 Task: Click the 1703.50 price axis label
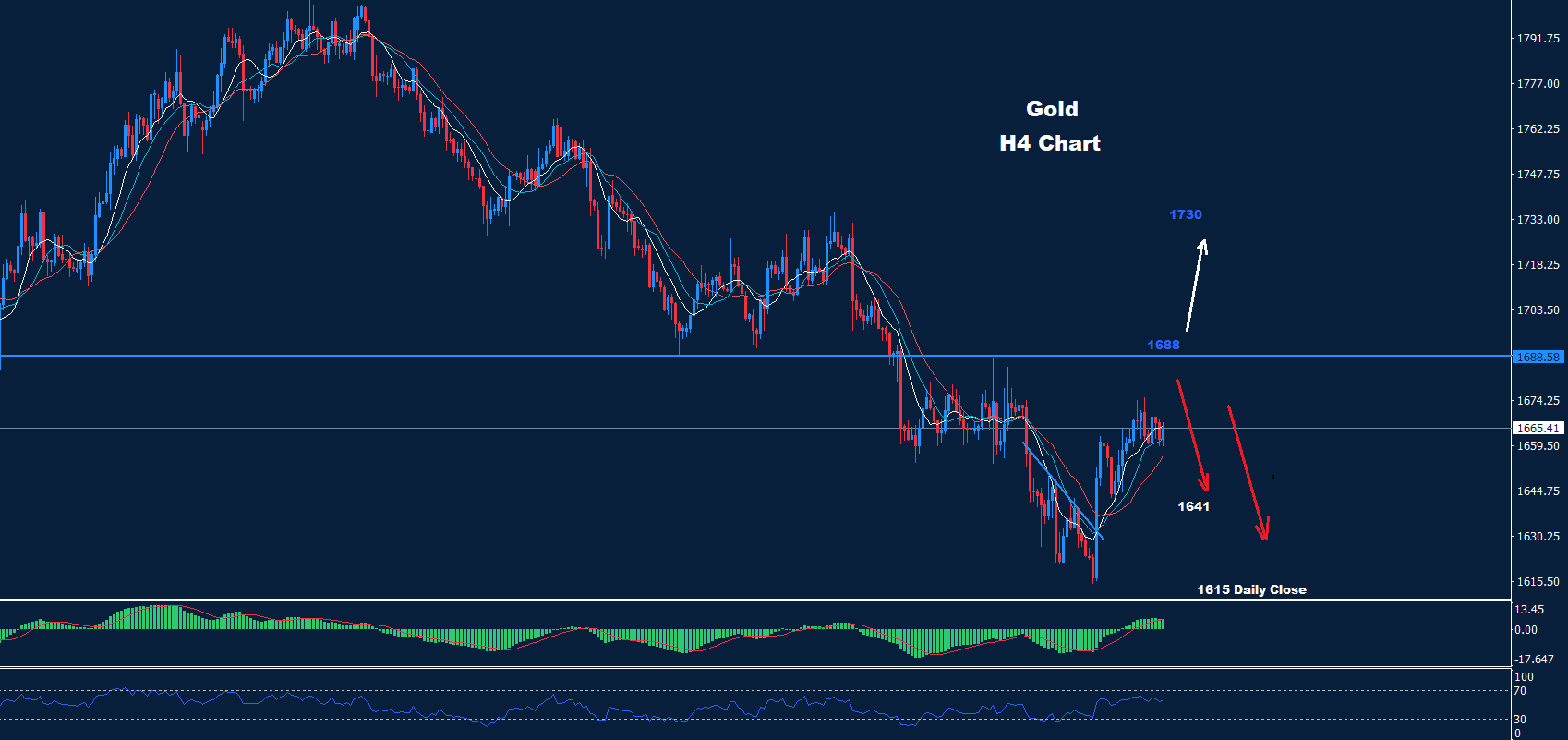pyautogui.click(x=1538, y=310)
